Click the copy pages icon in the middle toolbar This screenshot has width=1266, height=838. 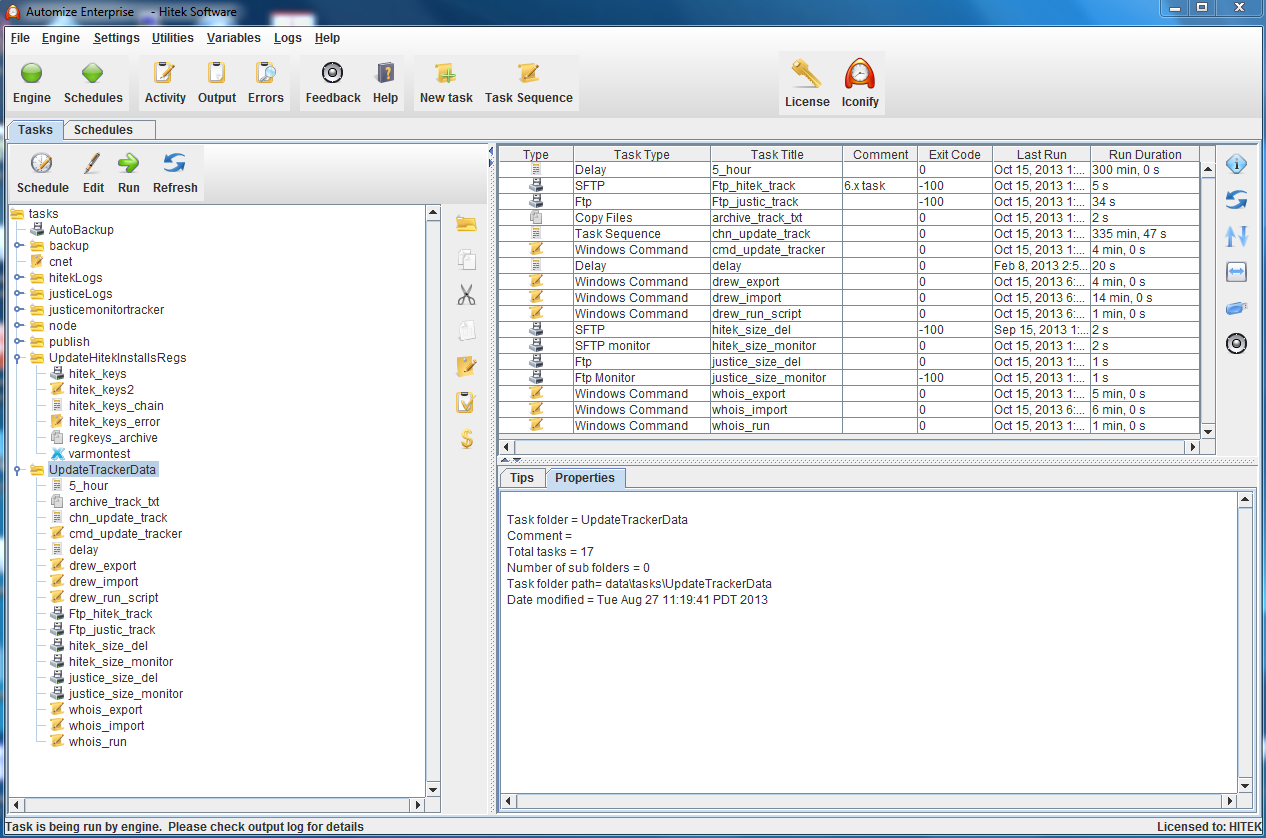(x=466, y=259)
